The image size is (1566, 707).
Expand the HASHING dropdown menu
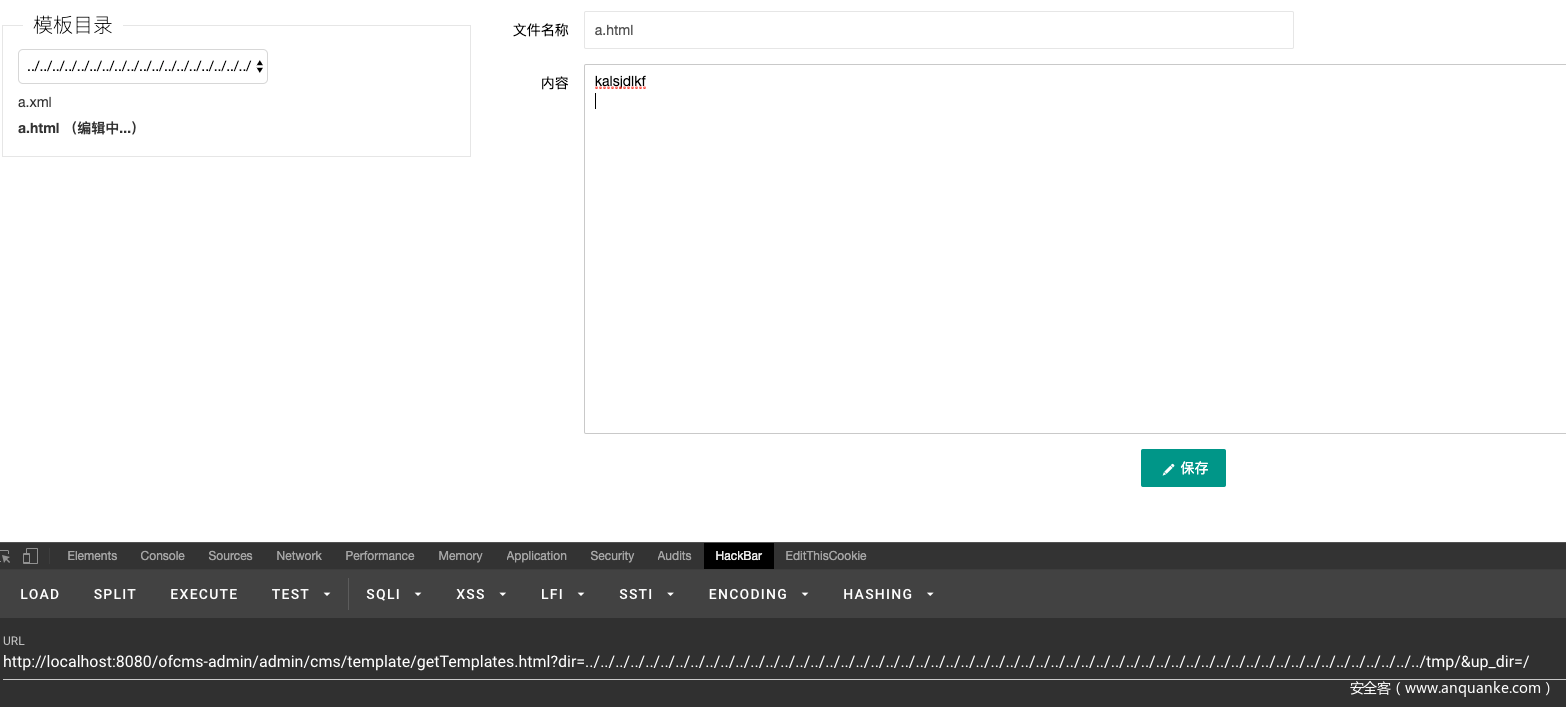[888, 594]
